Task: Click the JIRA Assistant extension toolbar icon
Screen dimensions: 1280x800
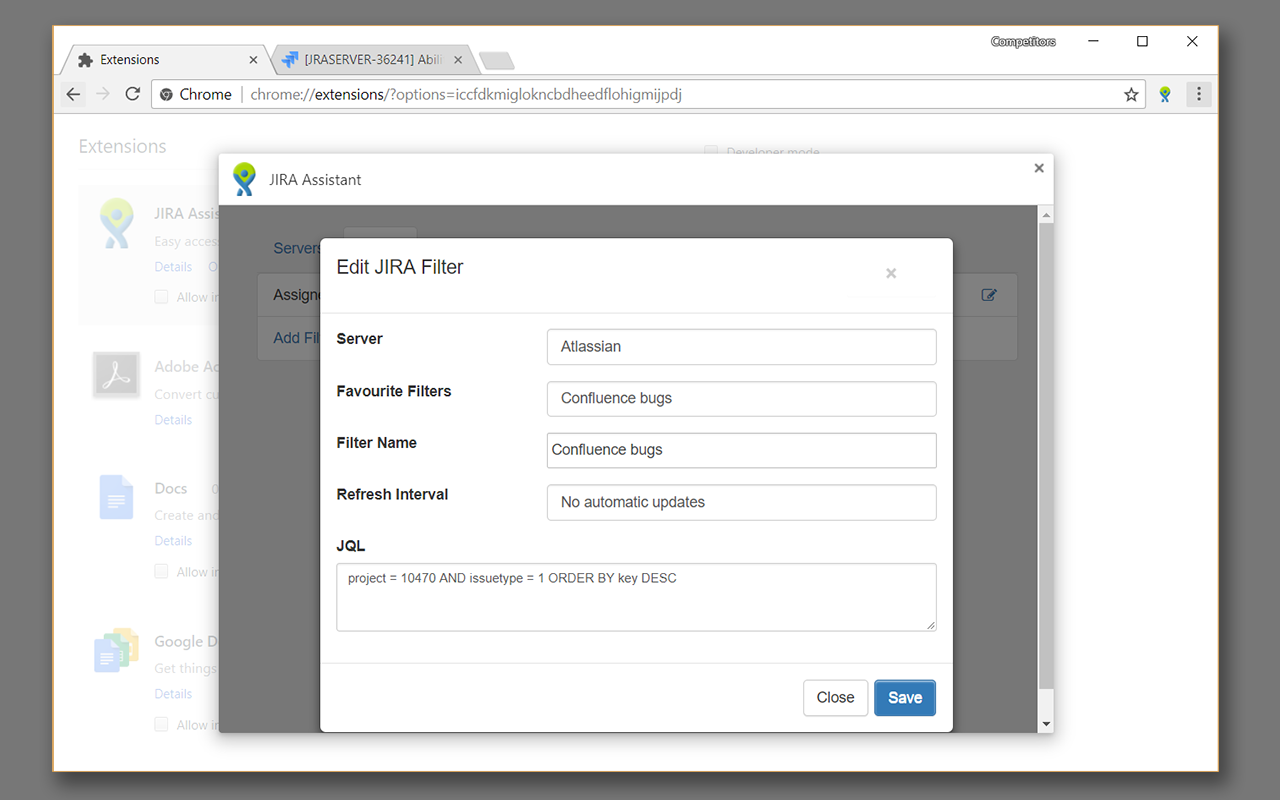Action: pos(1165,95)
